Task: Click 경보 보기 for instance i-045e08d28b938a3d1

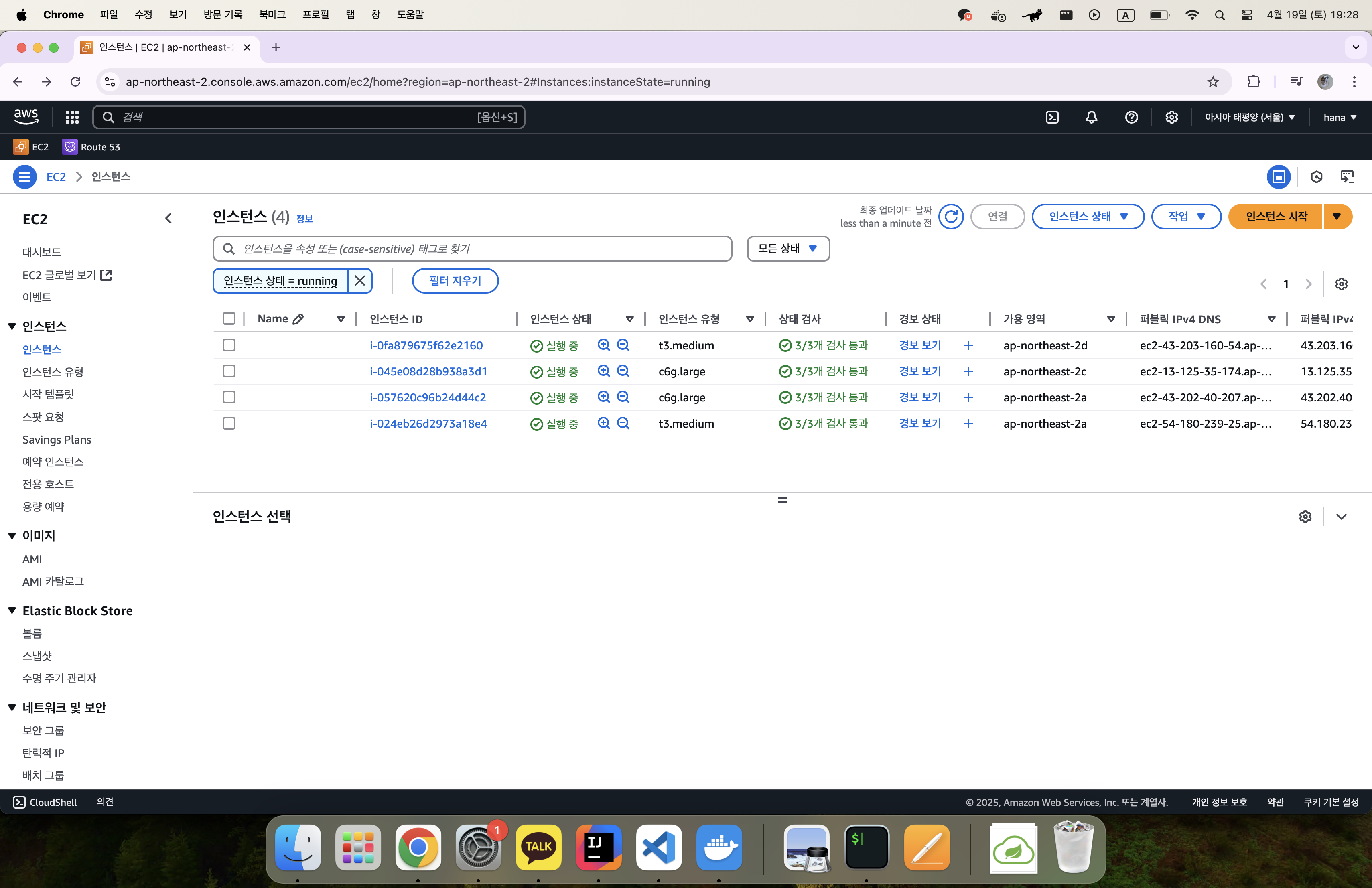Action: tap(920, 372)
